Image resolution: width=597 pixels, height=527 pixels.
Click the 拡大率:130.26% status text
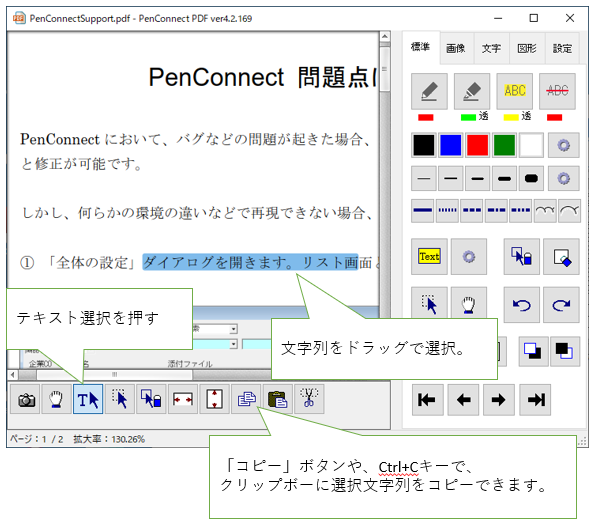109,439
